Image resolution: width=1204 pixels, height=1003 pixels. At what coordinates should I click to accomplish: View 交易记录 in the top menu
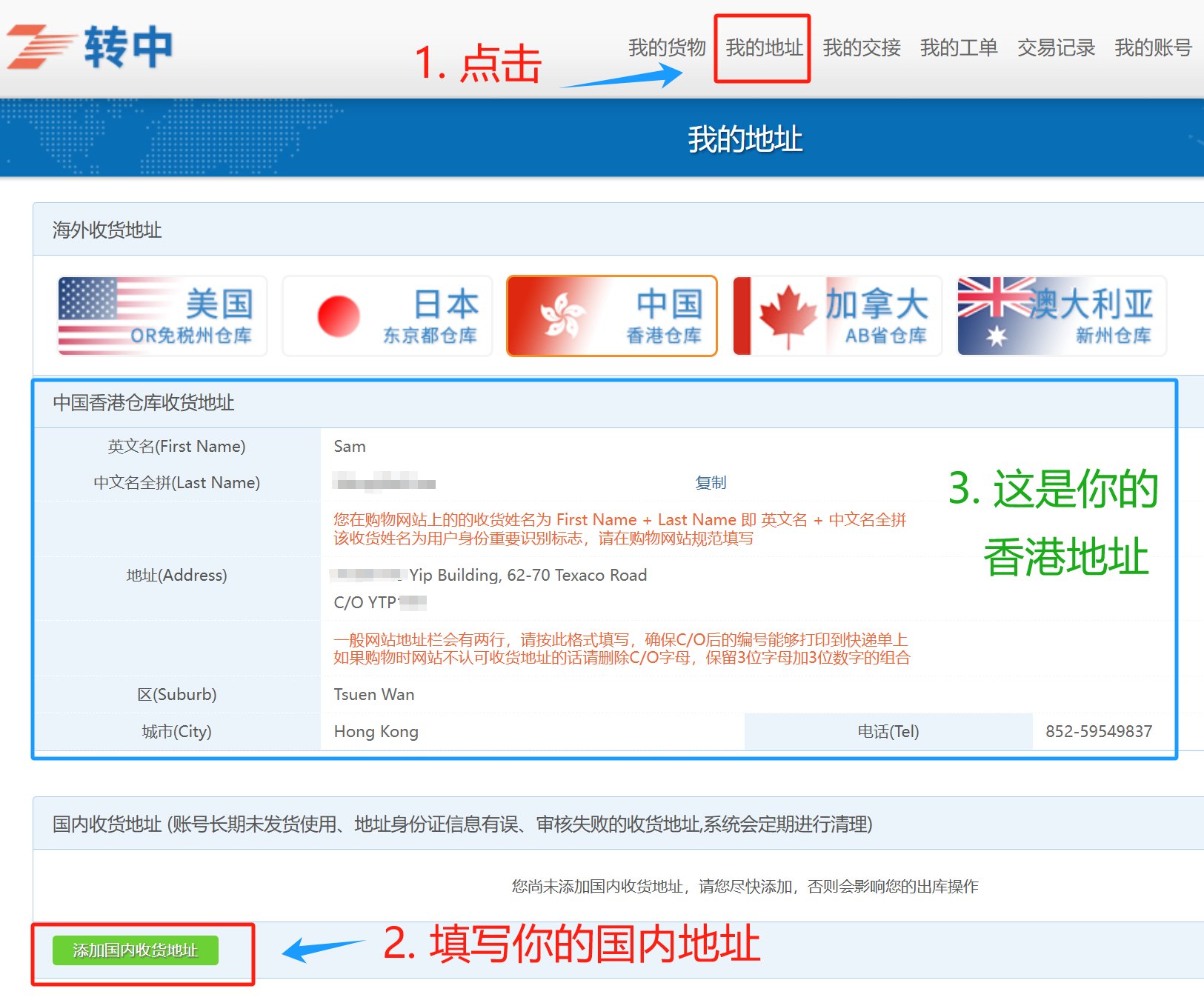point(1056,48)
